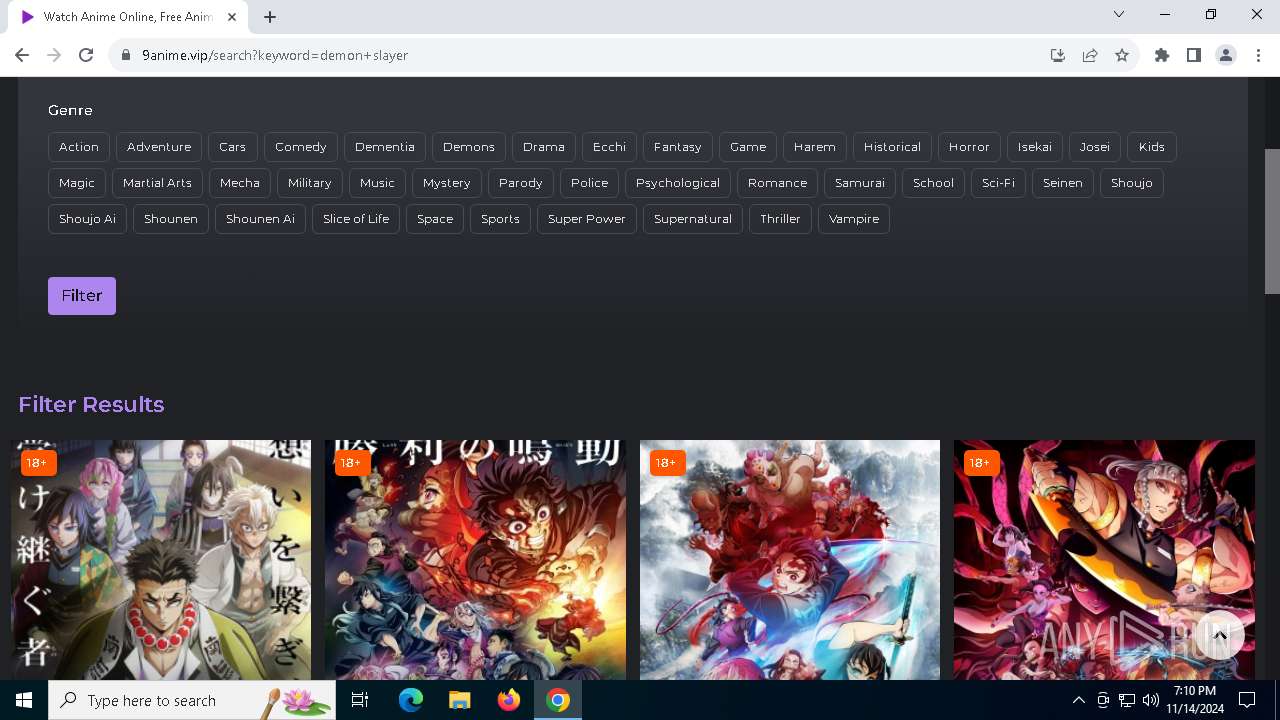Select the Vampire genre tag
Image resolution: width=1280 pixels, height=720 pixels.
pos(854,219)
